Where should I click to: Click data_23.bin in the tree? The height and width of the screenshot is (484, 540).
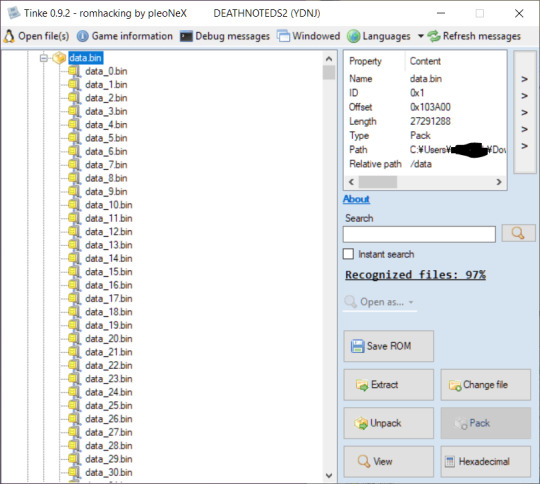(x=109, y=379)
